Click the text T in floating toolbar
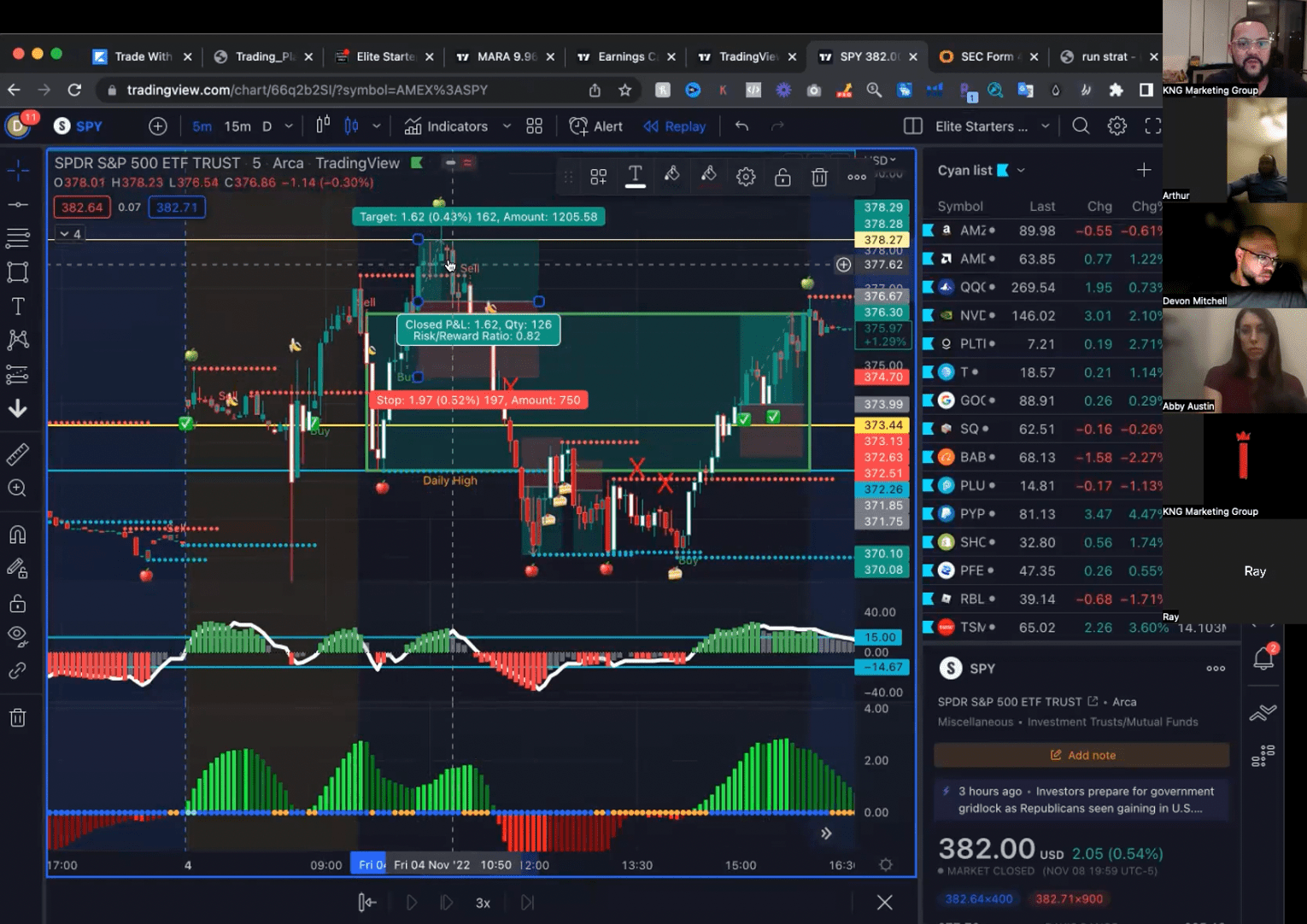The height and width of the screenshot is (924, 1307). 635,176
